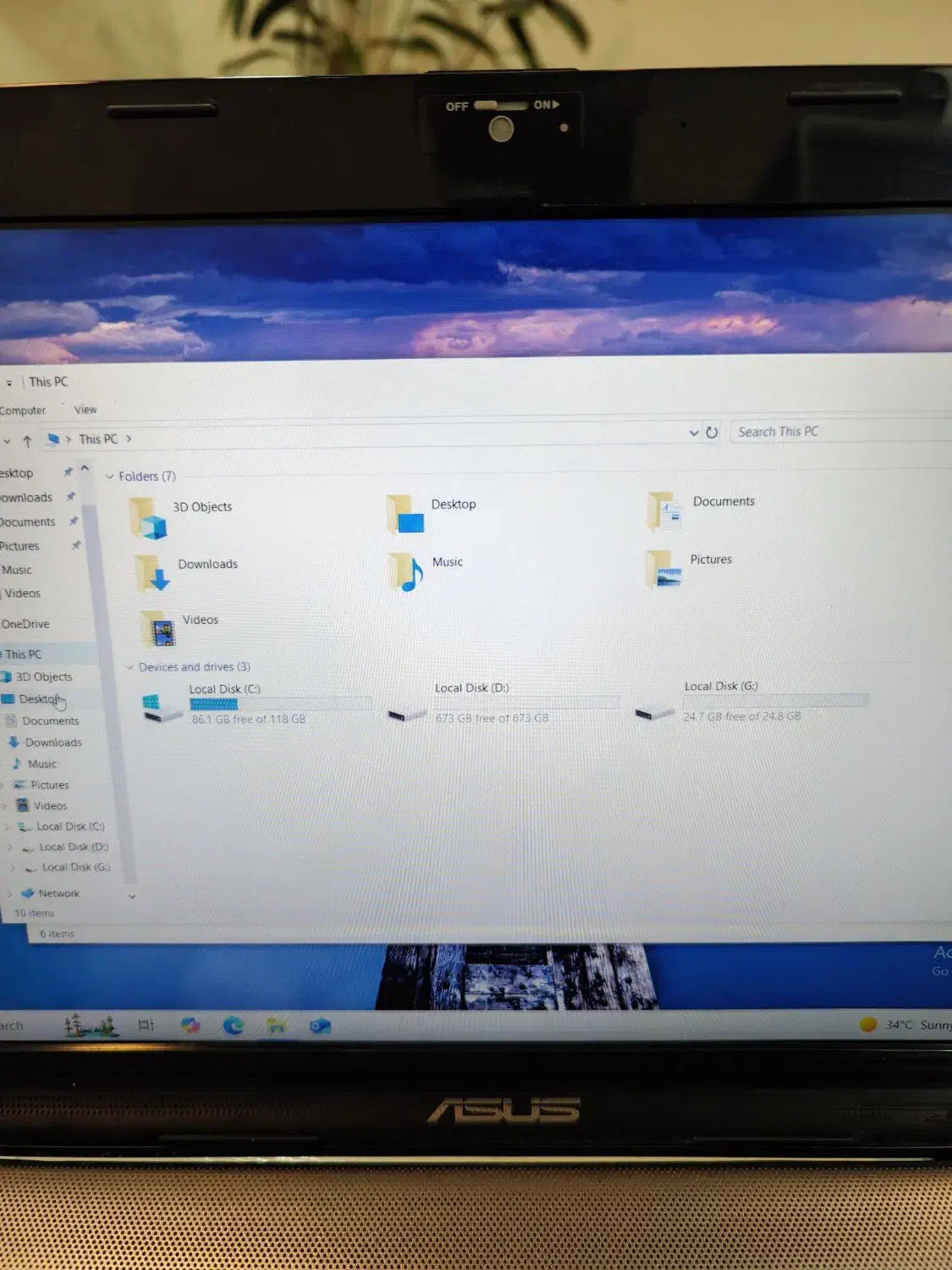Select Local Disk (G:) in navigation tree
This screenshot has width=952, height=1270.
76,867
